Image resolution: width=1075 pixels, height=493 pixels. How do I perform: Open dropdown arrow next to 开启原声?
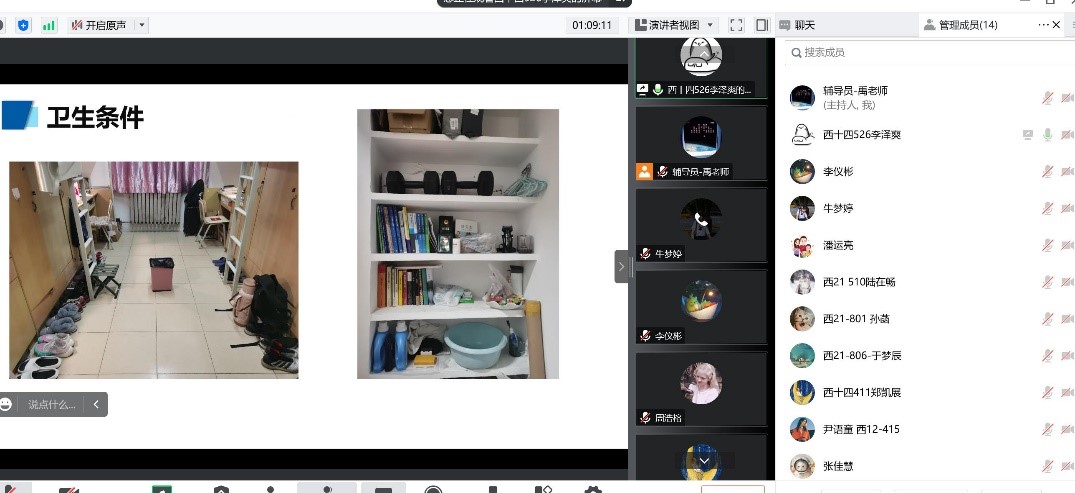141,25
